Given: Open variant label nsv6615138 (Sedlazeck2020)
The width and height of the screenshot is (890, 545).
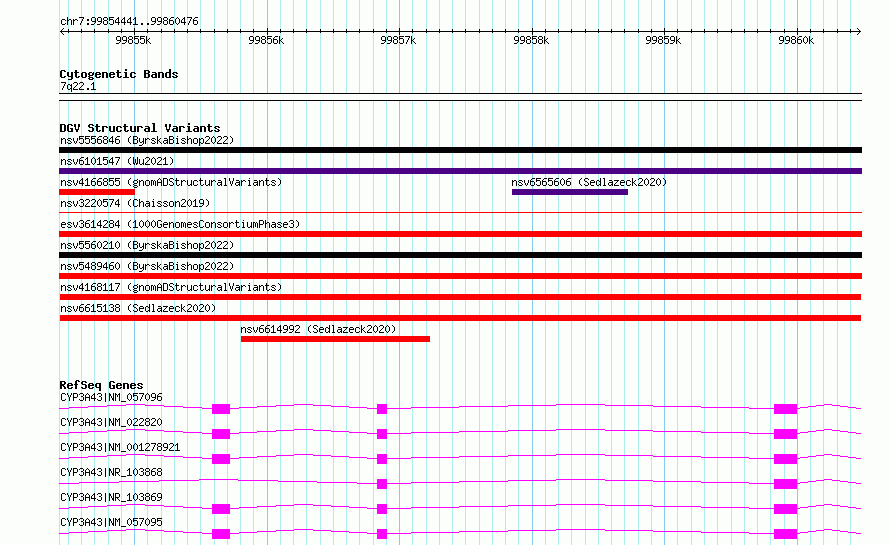Looking at the screenshot, I should 138,308.
